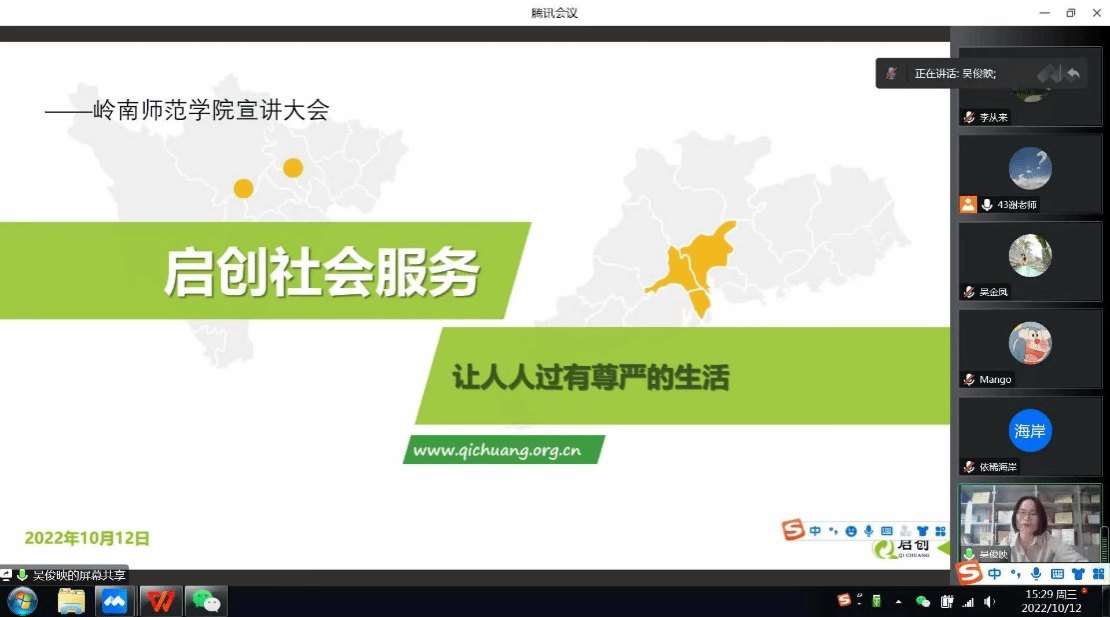Open Tencent Meeting from the taskbar

click(114, 601)
